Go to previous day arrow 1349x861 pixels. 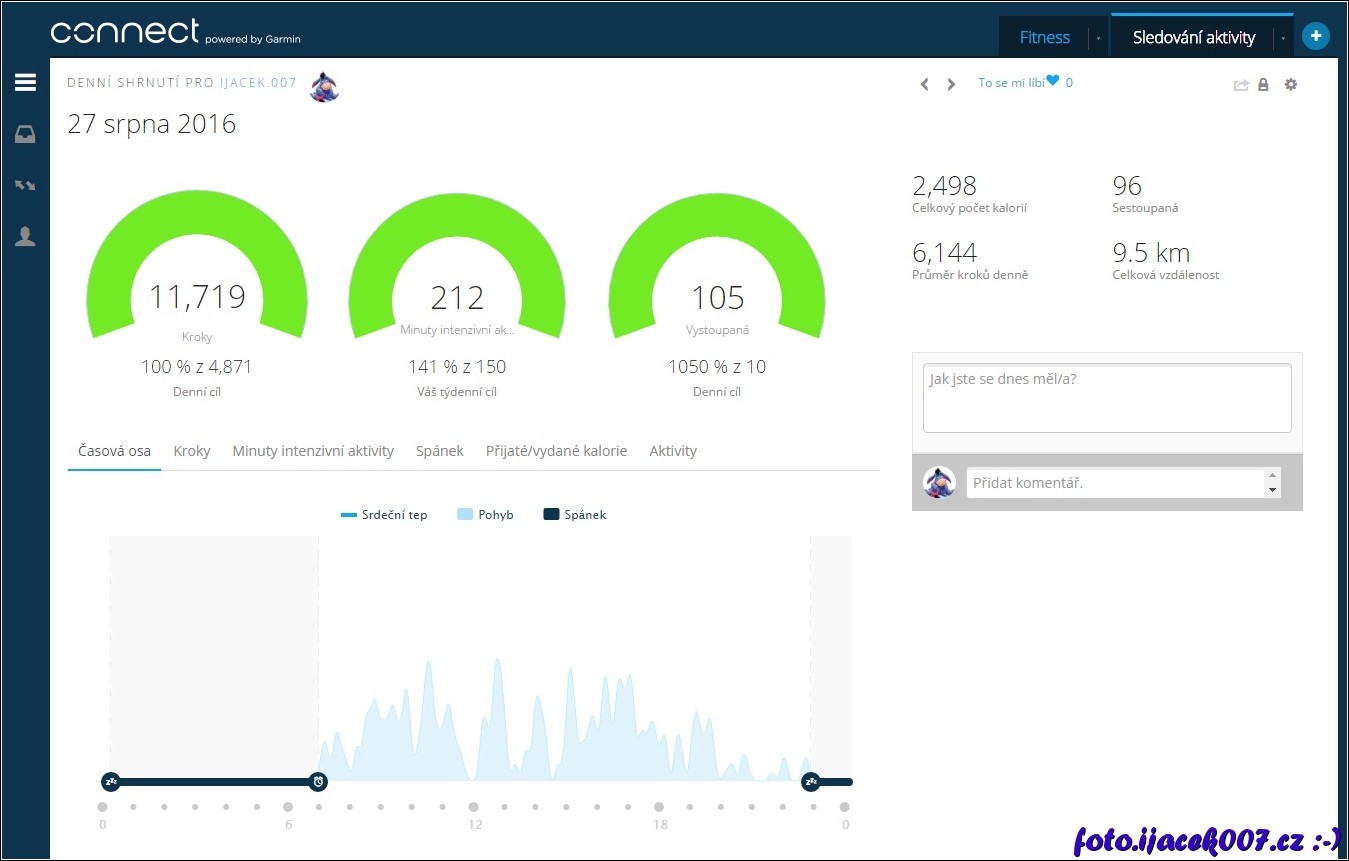925,85
